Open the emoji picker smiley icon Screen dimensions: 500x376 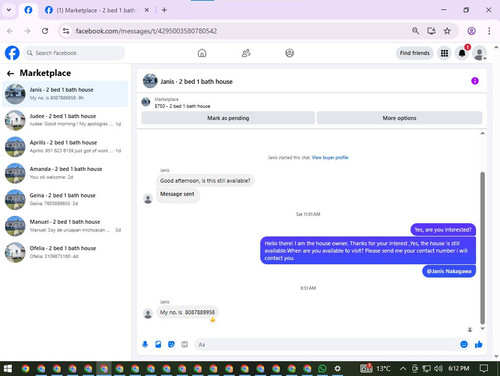tap(464, 344)
